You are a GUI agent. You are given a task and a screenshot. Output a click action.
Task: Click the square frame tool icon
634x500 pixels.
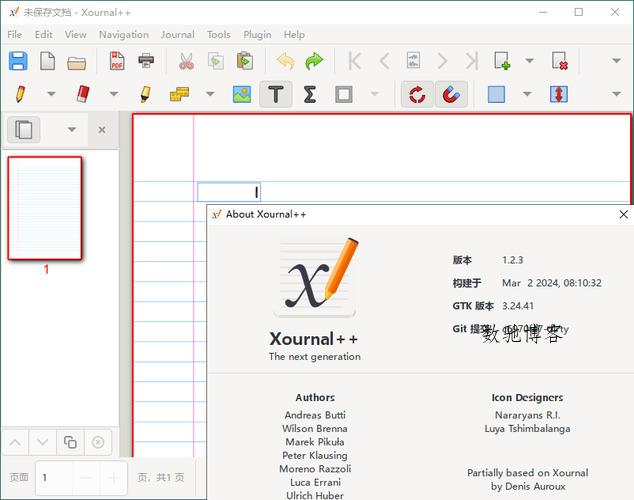click(344, 94)
